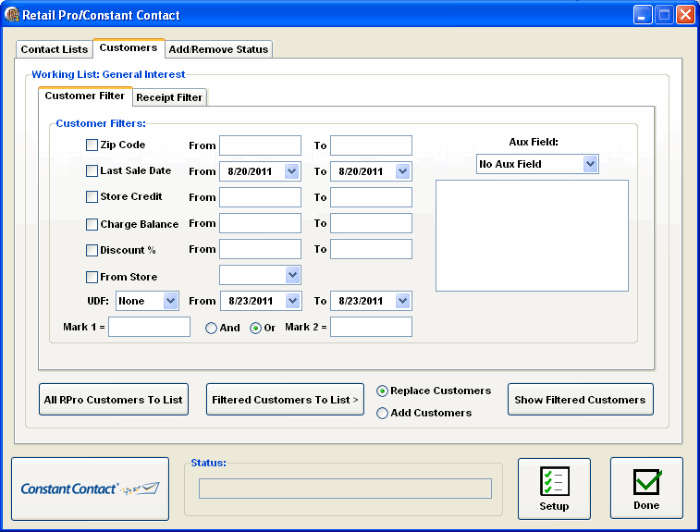This screenshot has width=700, height=532.
Task: Click the 'Working List: General Interest' label
Action: [108, 74]
